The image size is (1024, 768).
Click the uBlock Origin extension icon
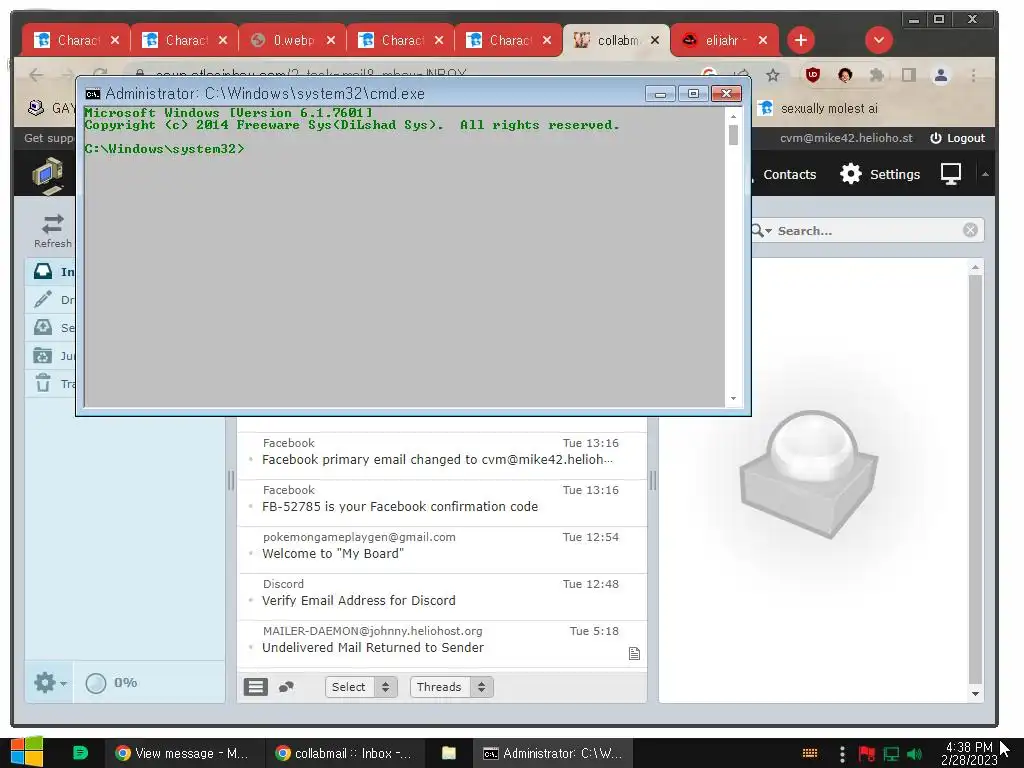(812, 75)
